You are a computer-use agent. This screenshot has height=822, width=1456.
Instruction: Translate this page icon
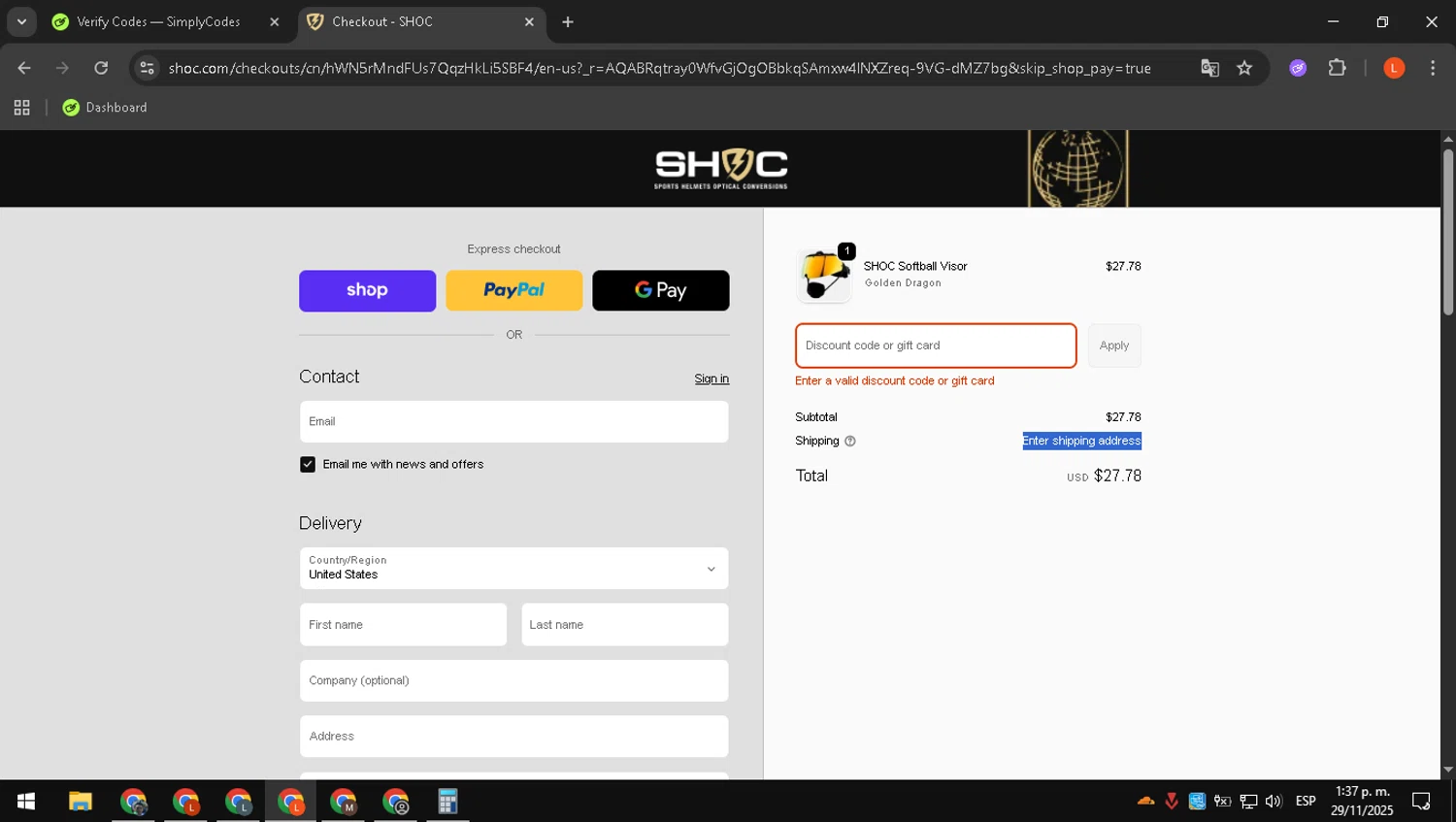[1209, 68]
